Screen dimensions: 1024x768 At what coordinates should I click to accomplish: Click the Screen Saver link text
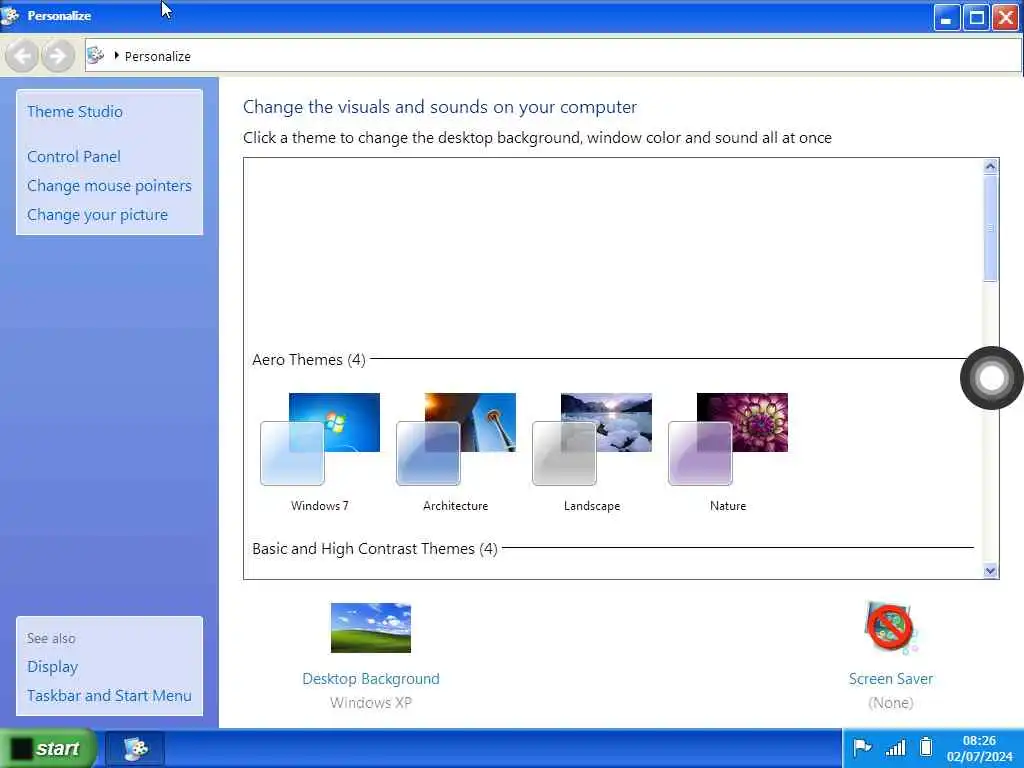coord(891,679)
